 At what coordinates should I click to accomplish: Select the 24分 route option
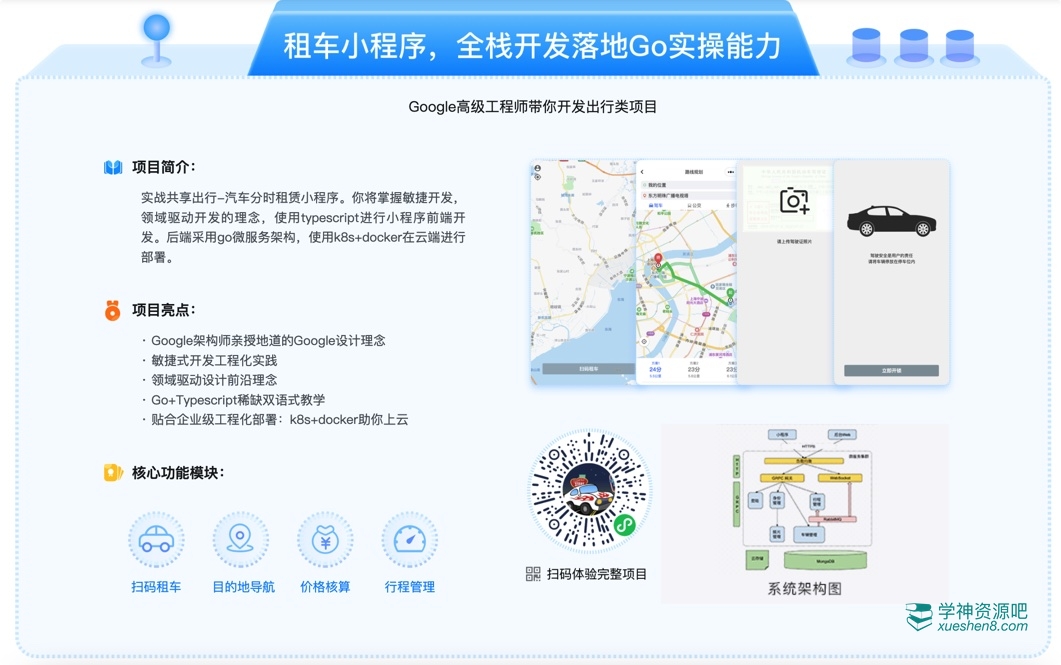tap(655, 370)
